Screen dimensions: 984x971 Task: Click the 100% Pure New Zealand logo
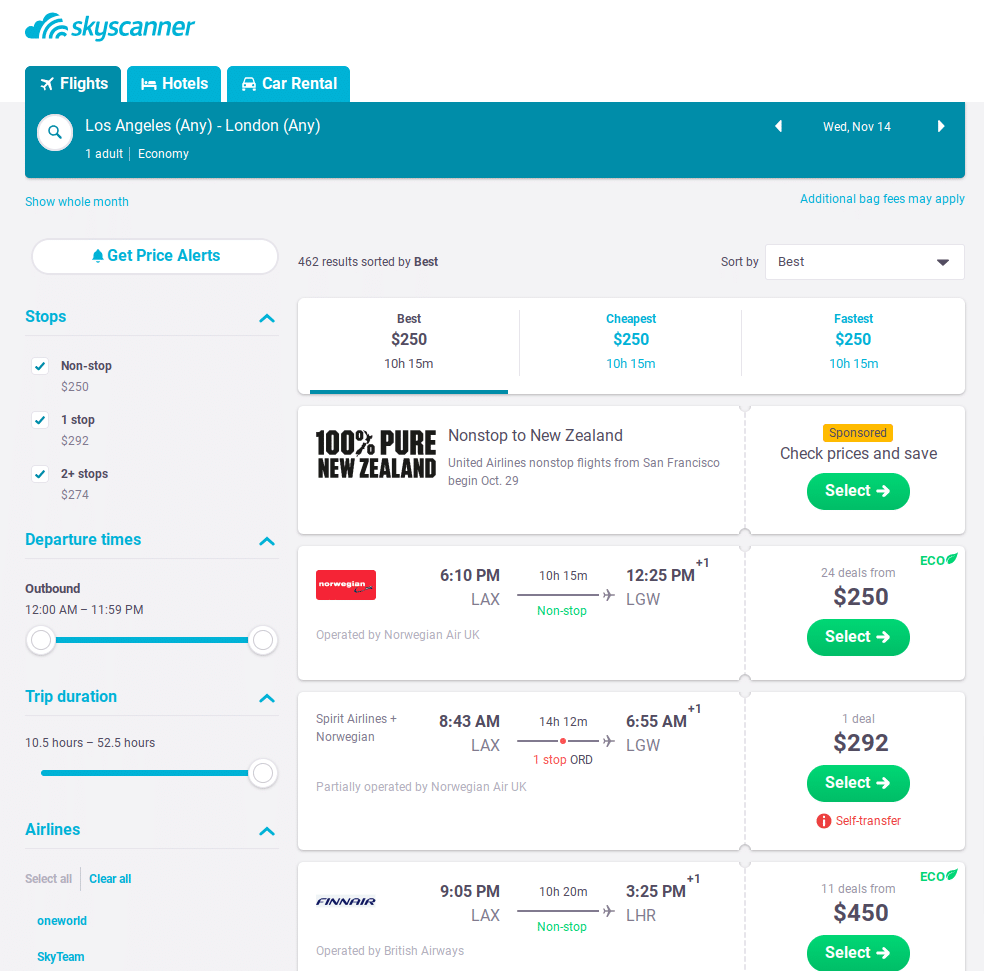point(376,454)
